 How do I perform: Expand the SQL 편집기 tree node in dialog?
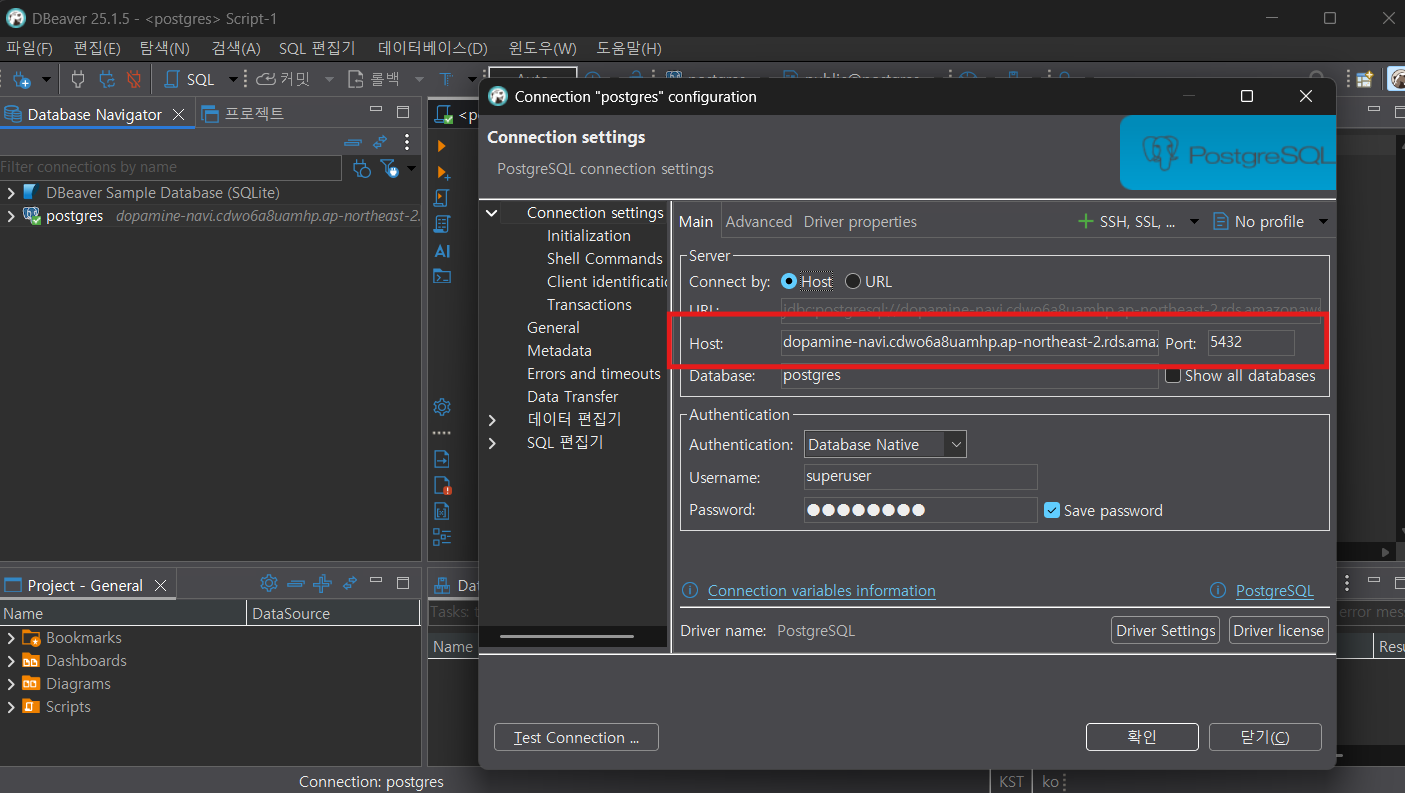491,442
